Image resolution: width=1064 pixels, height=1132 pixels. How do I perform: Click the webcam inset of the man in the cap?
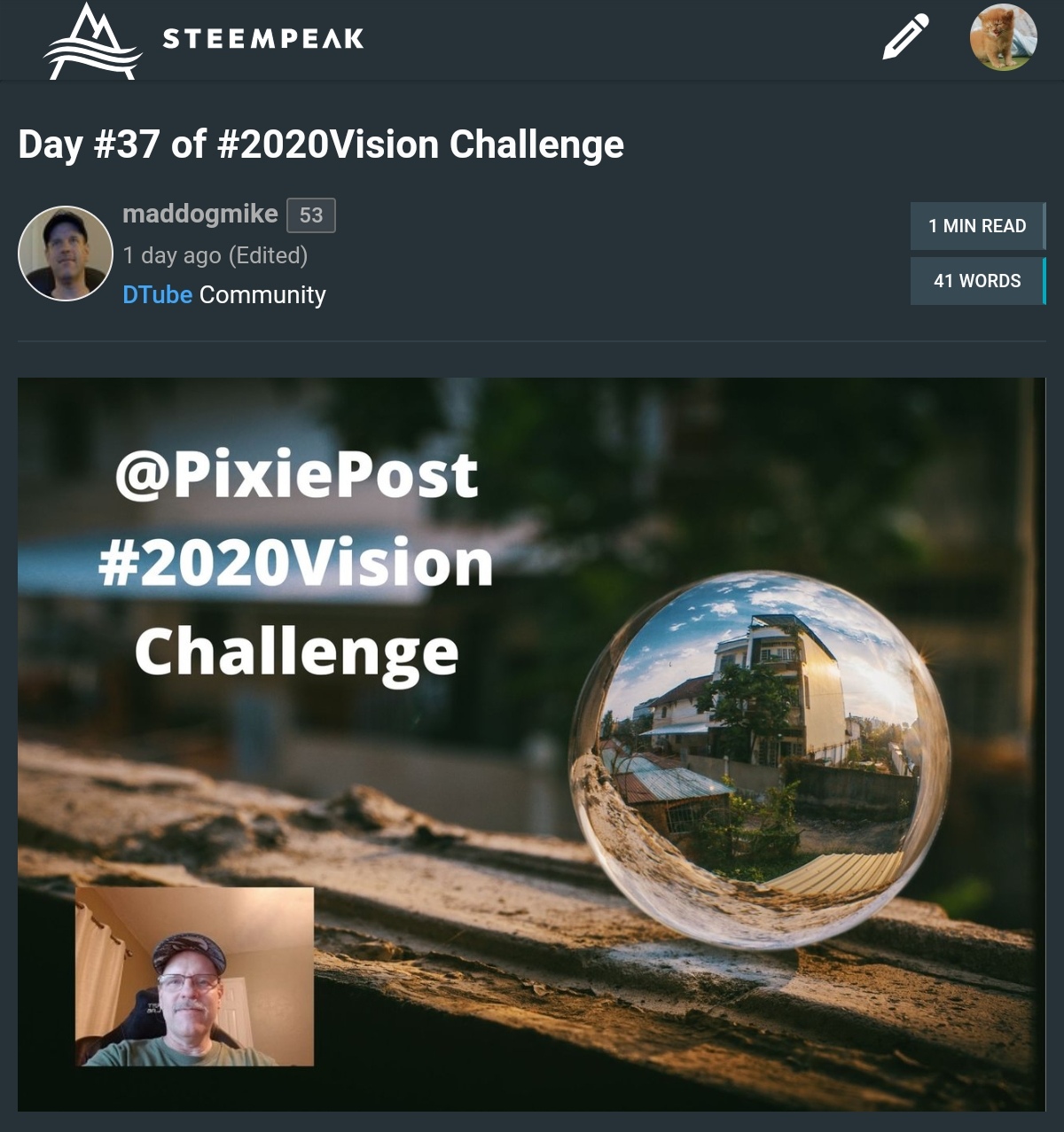[194, 976]
